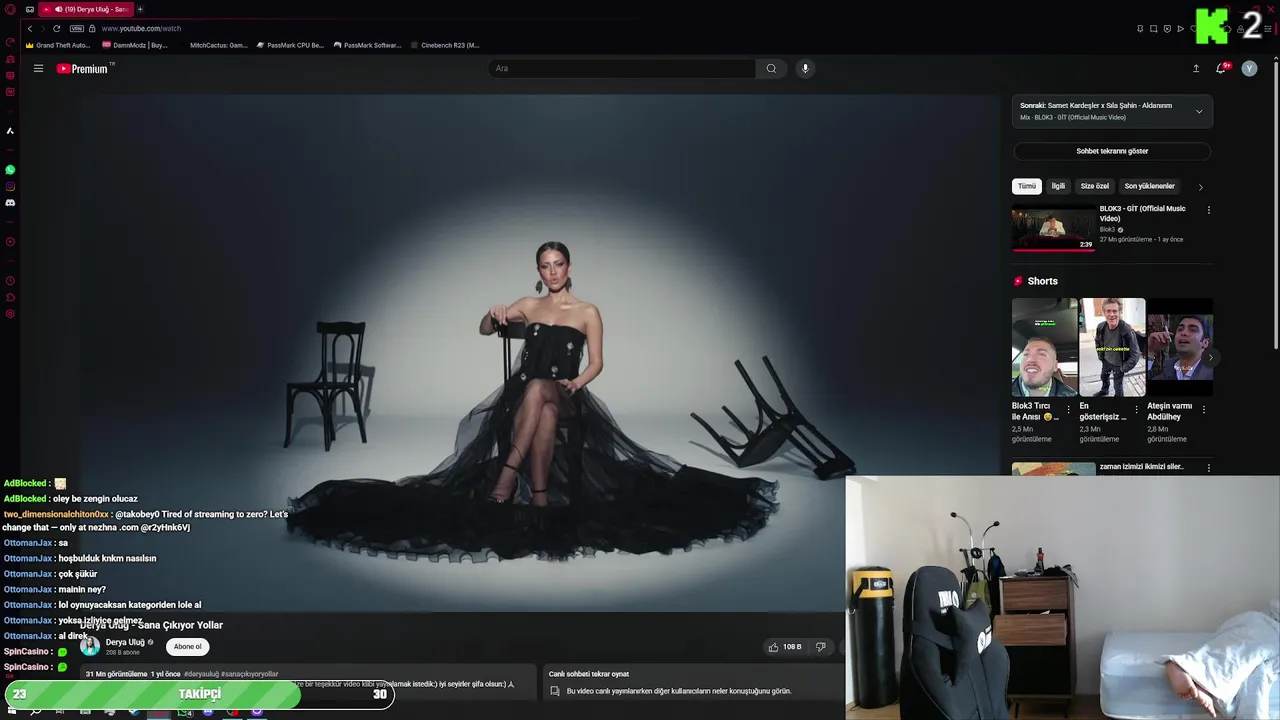
Task: Open WhatsApp in the Opera sidebar
Action: [x=10, y=170]
